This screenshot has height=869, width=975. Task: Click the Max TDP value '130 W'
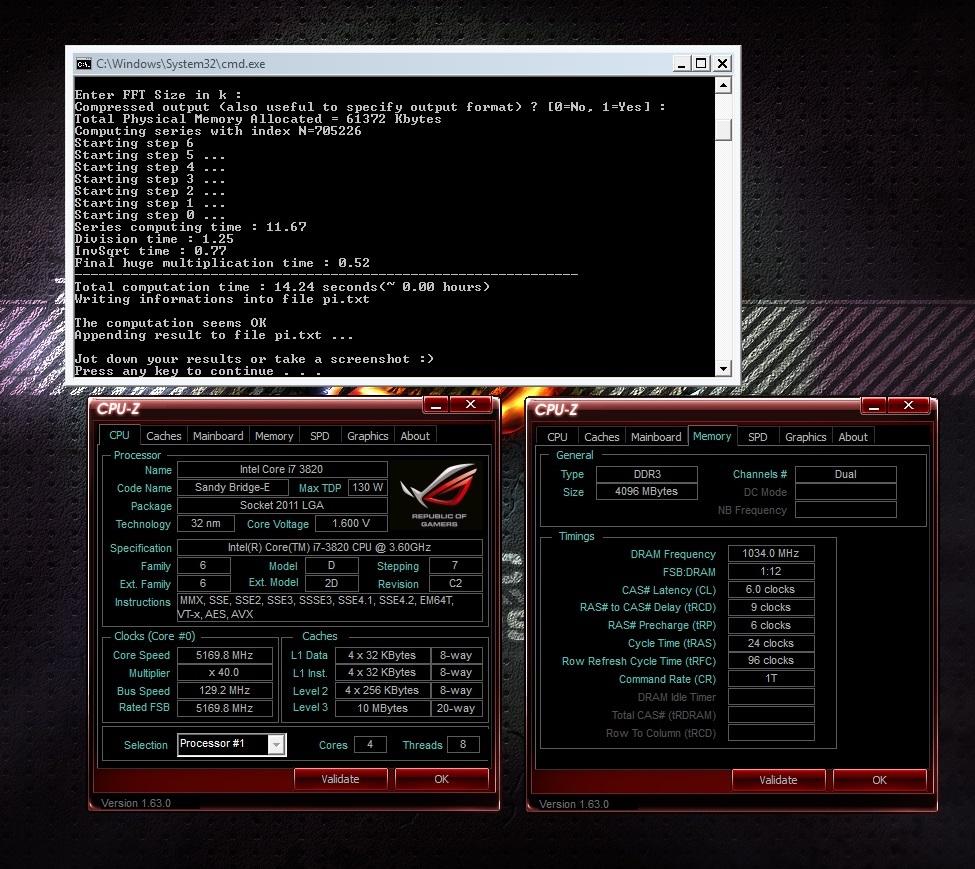click(367, 487)
